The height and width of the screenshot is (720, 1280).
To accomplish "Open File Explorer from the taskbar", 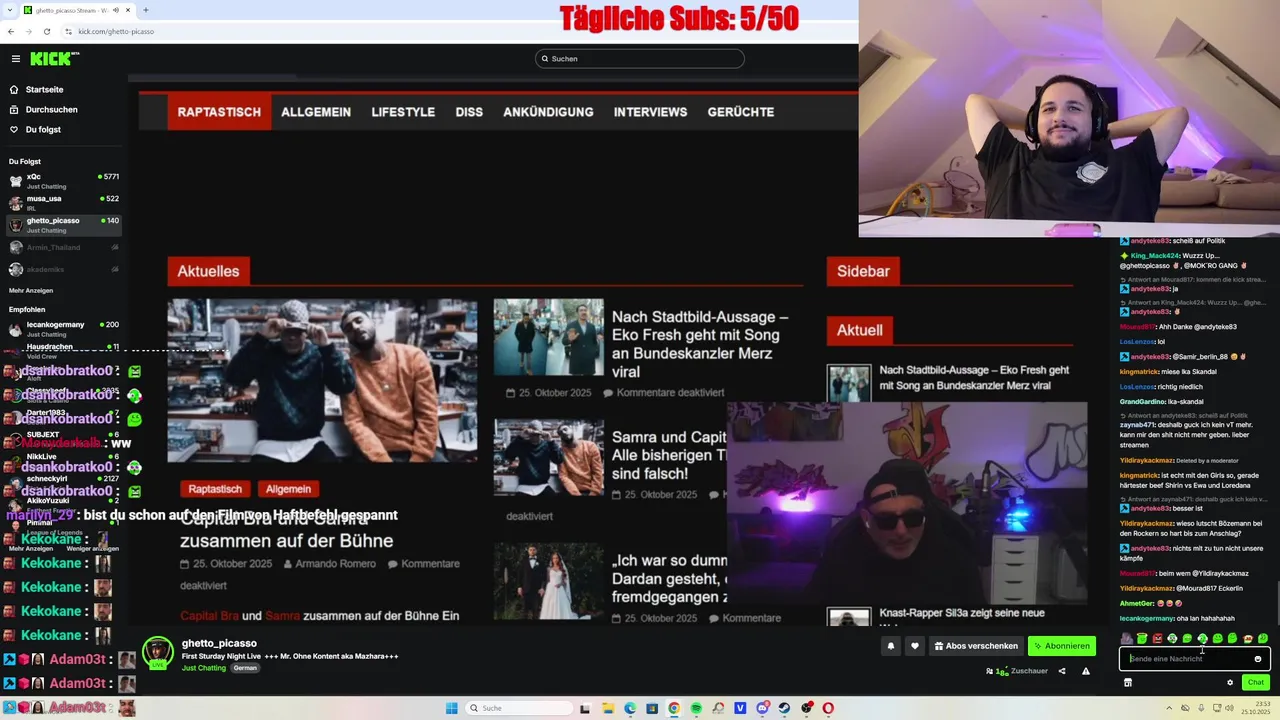I will coord(608,708).
